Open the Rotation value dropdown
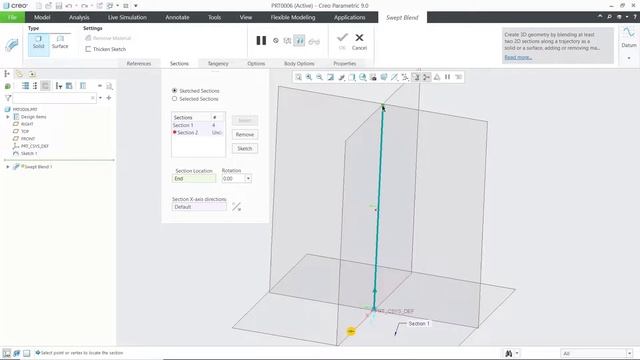The height and width of the screenshot is (360, 640). click(x=248, y=179)
